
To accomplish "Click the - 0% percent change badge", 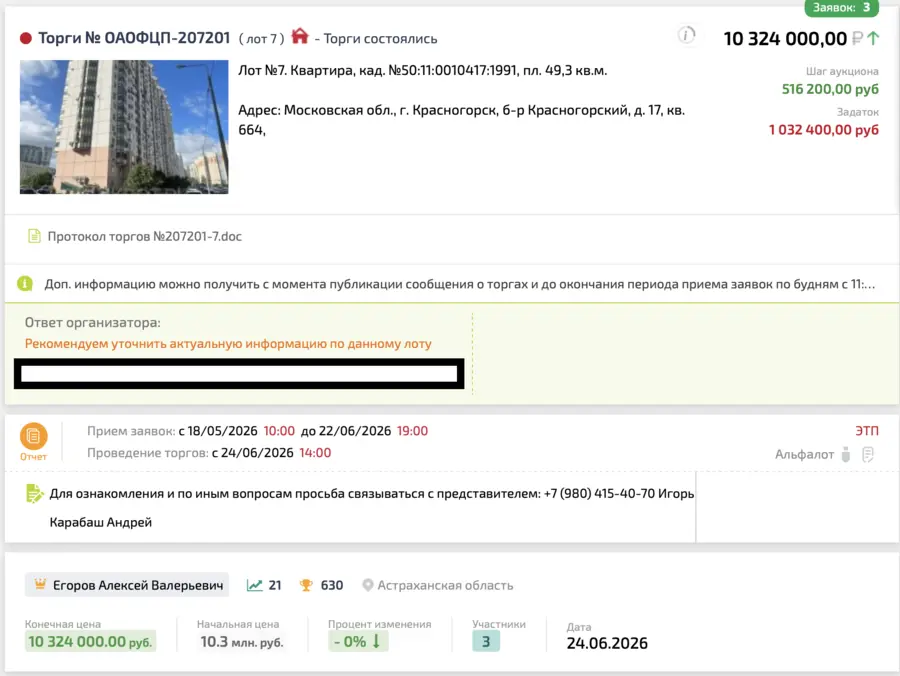I will point(358,641).
